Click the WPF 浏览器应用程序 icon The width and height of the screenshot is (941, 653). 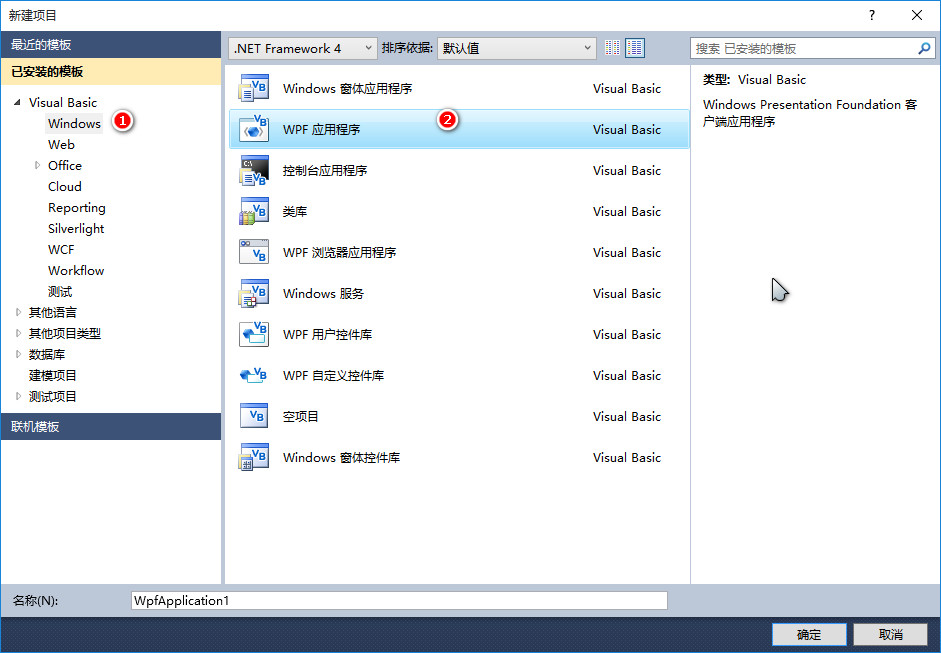(253, 252)
